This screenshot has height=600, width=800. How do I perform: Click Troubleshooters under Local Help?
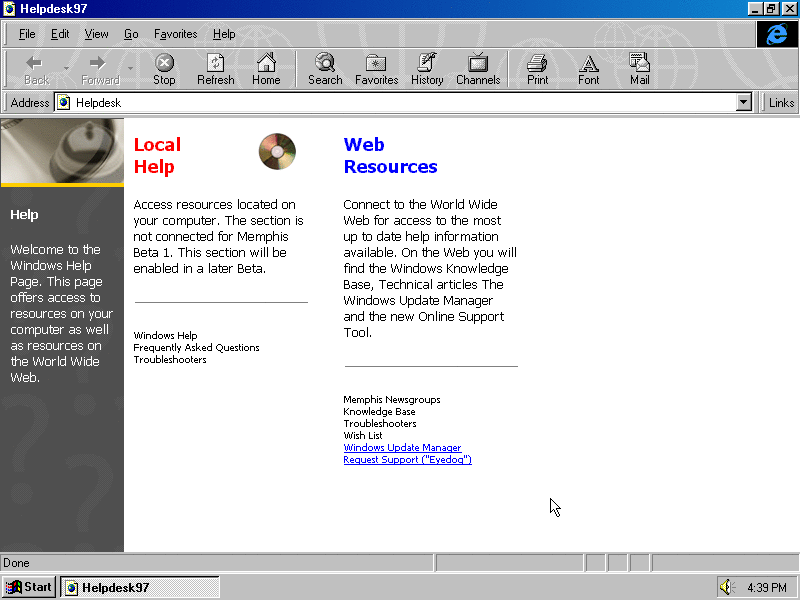pos(170,360)
